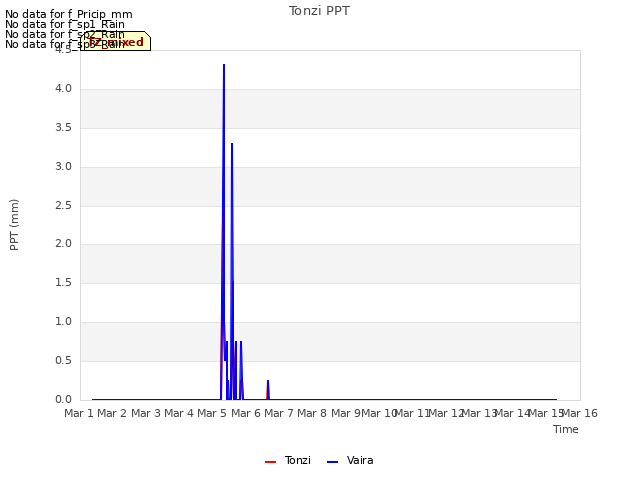Click the Mar 3 x-axis tick label
The image size is (640, 480).
(x=146, y=413)
